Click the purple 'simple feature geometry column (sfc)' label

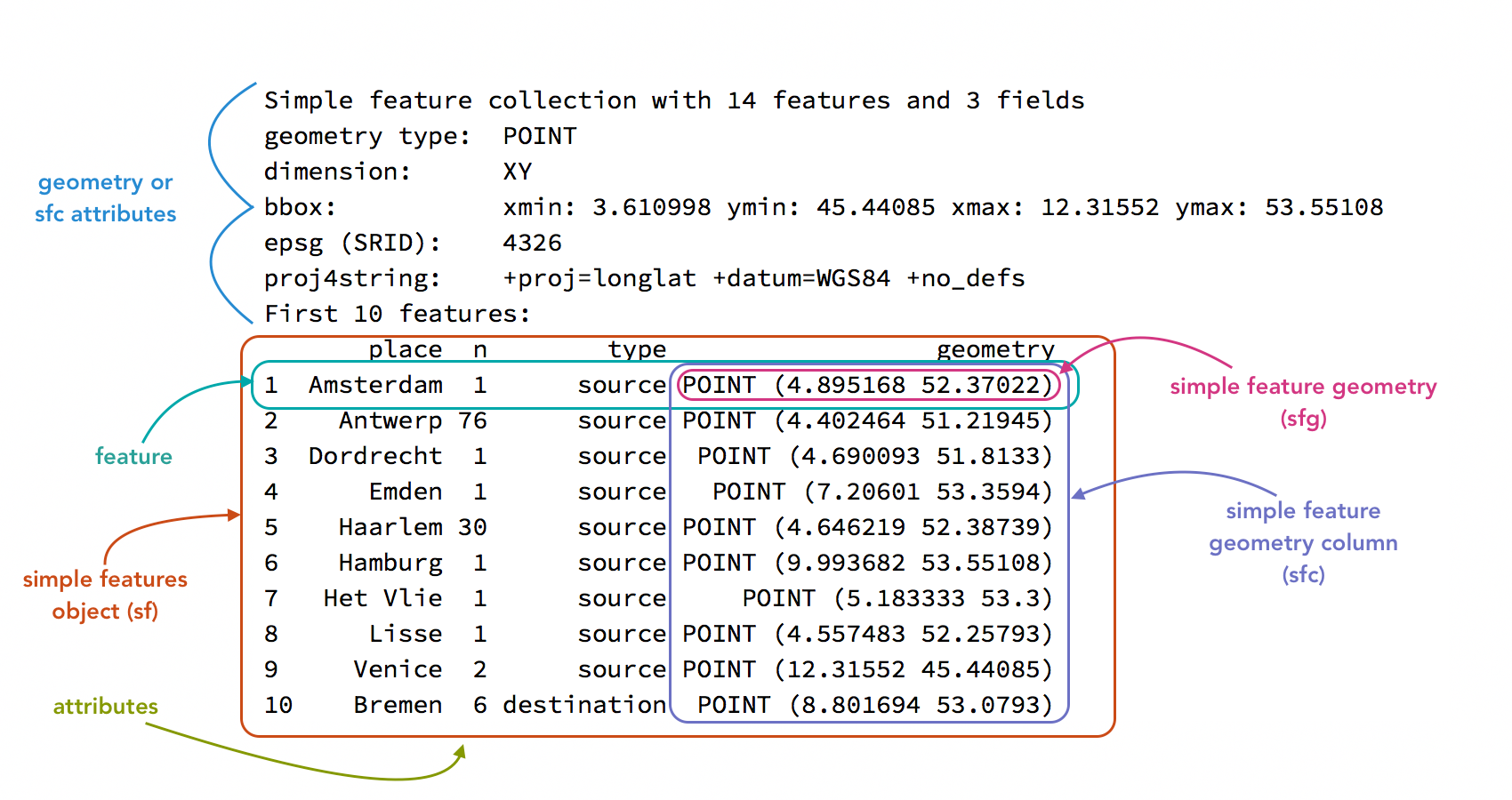tap(1302, 542)
